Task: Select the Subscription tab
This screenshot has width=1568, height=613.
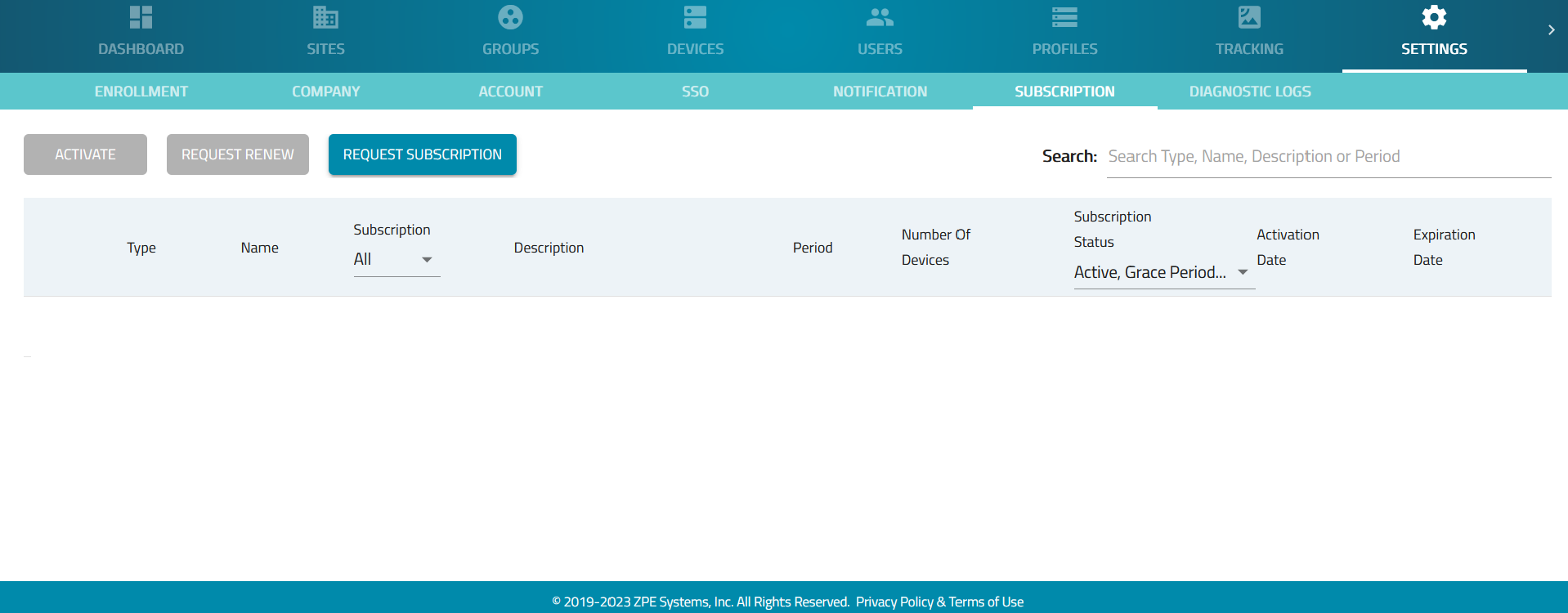Action: point(1065,92)
